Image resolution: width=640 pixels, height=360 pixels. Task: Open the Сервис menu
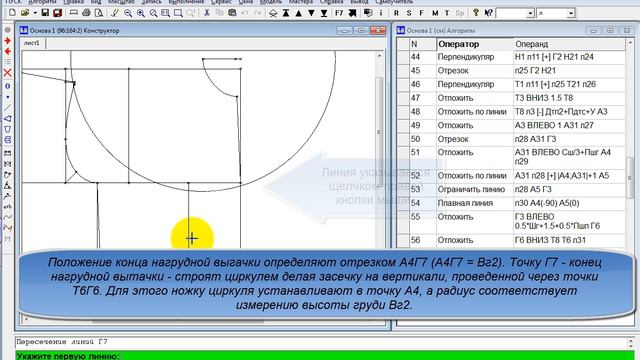pos(222,2)
